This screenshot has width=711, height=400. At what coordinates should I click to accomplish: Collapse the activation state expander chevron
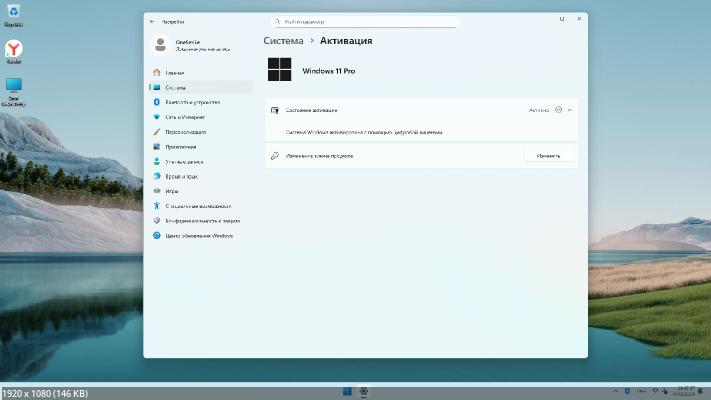coord(570,109)
